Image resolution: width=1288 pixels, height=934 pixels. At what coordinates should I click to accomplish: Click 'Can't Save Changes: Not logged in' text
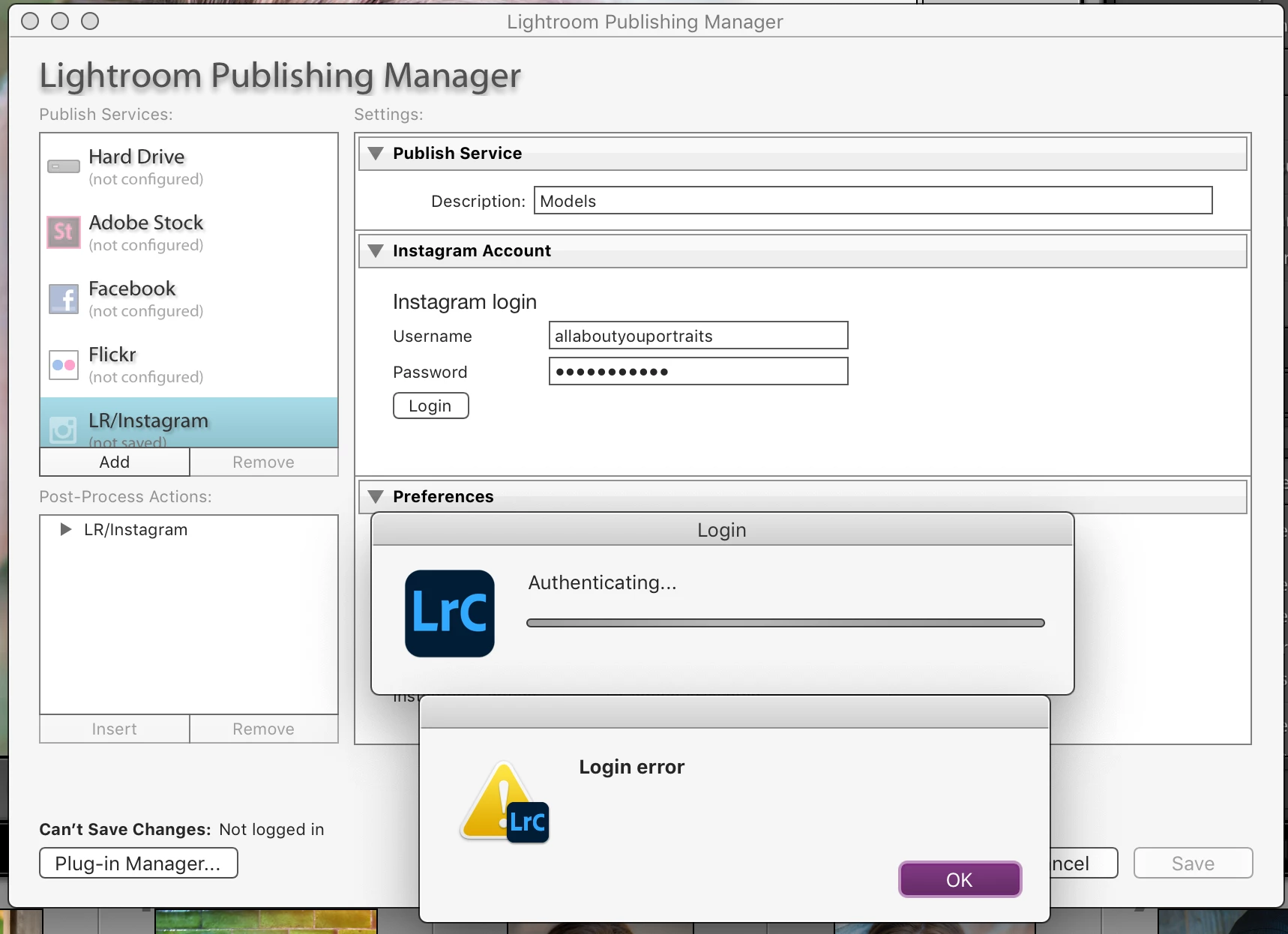coord(181,829)
